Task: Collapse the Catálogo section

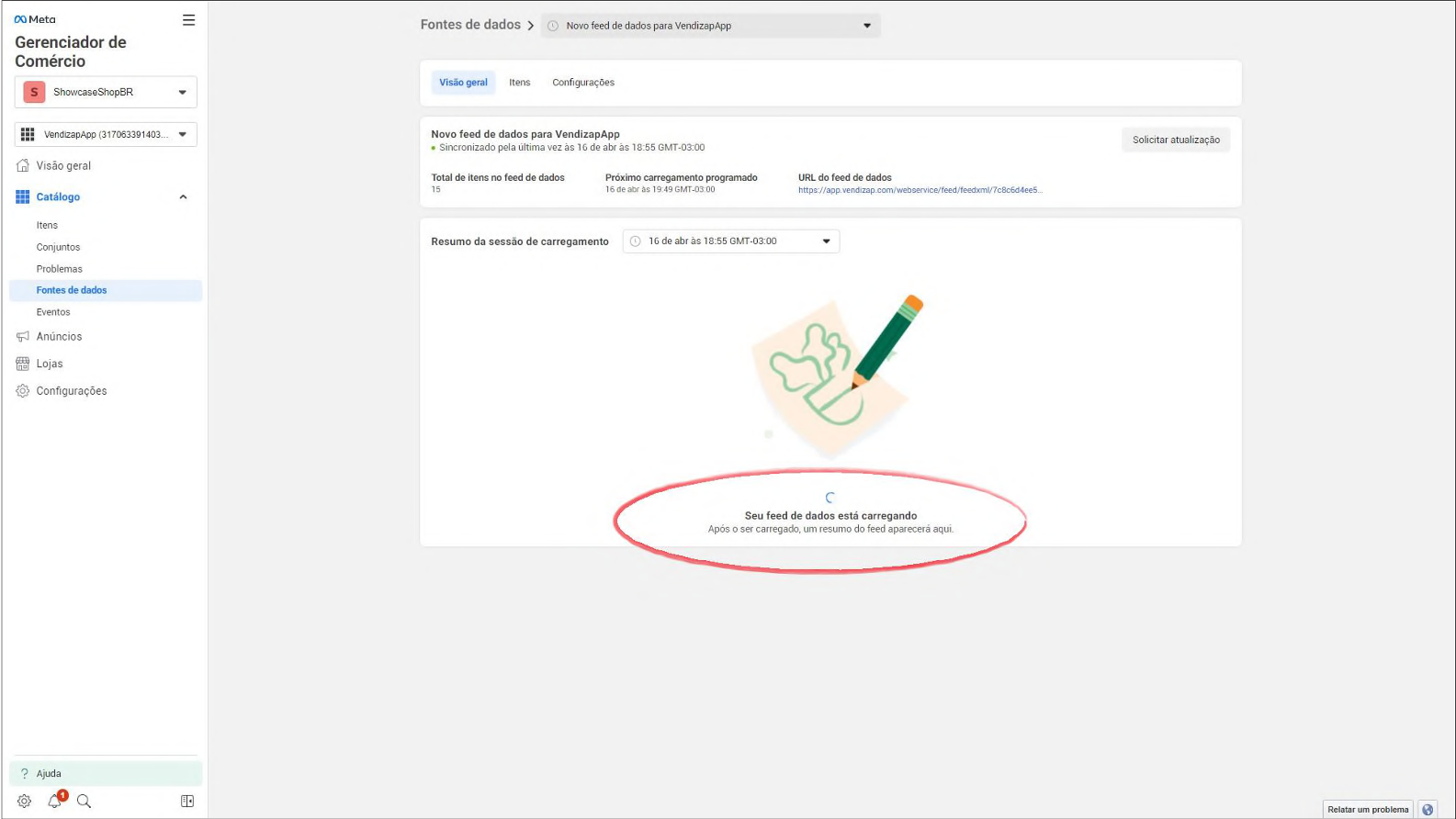Action: pos(183,197)
